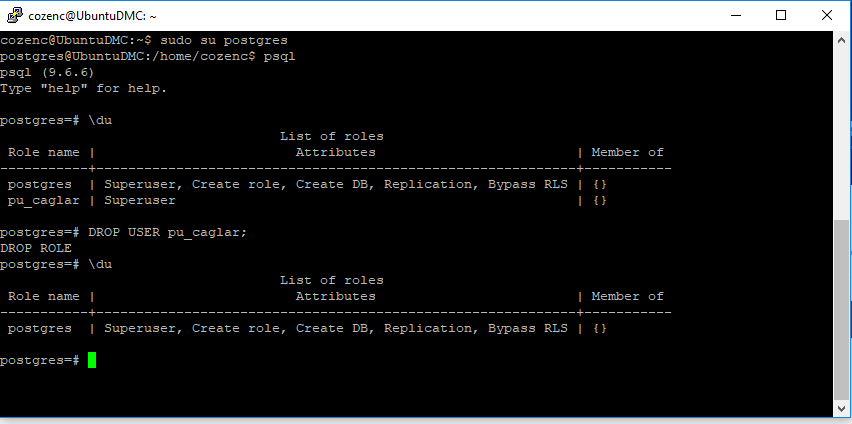Viewport: 852px width, 424px height.
Task: Click the 'sudo su postgres' command line
Action: [x=144, y=40]
